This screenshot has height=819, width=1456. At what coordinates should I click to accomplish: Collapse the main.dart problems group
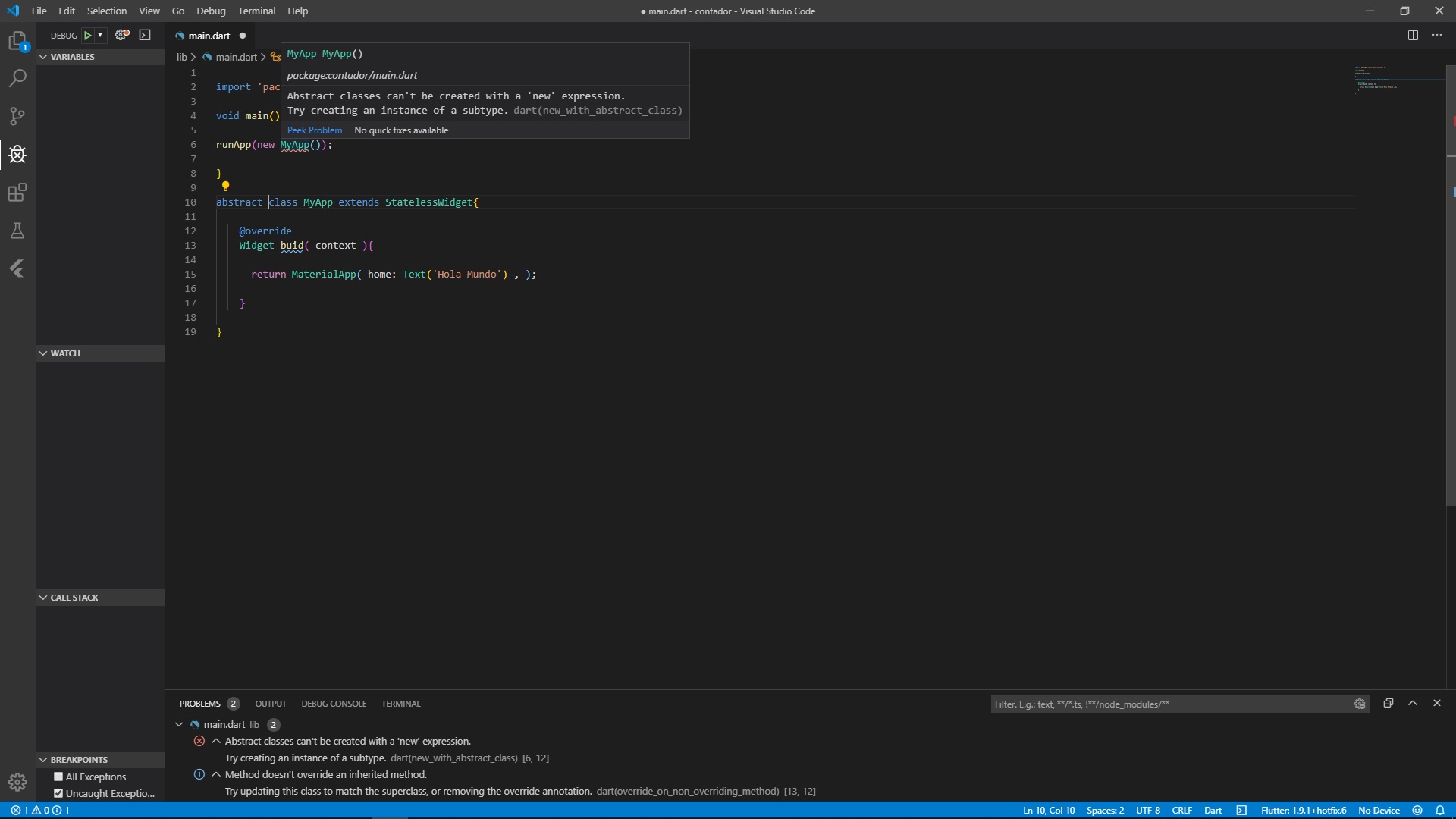tap(179, 724)
